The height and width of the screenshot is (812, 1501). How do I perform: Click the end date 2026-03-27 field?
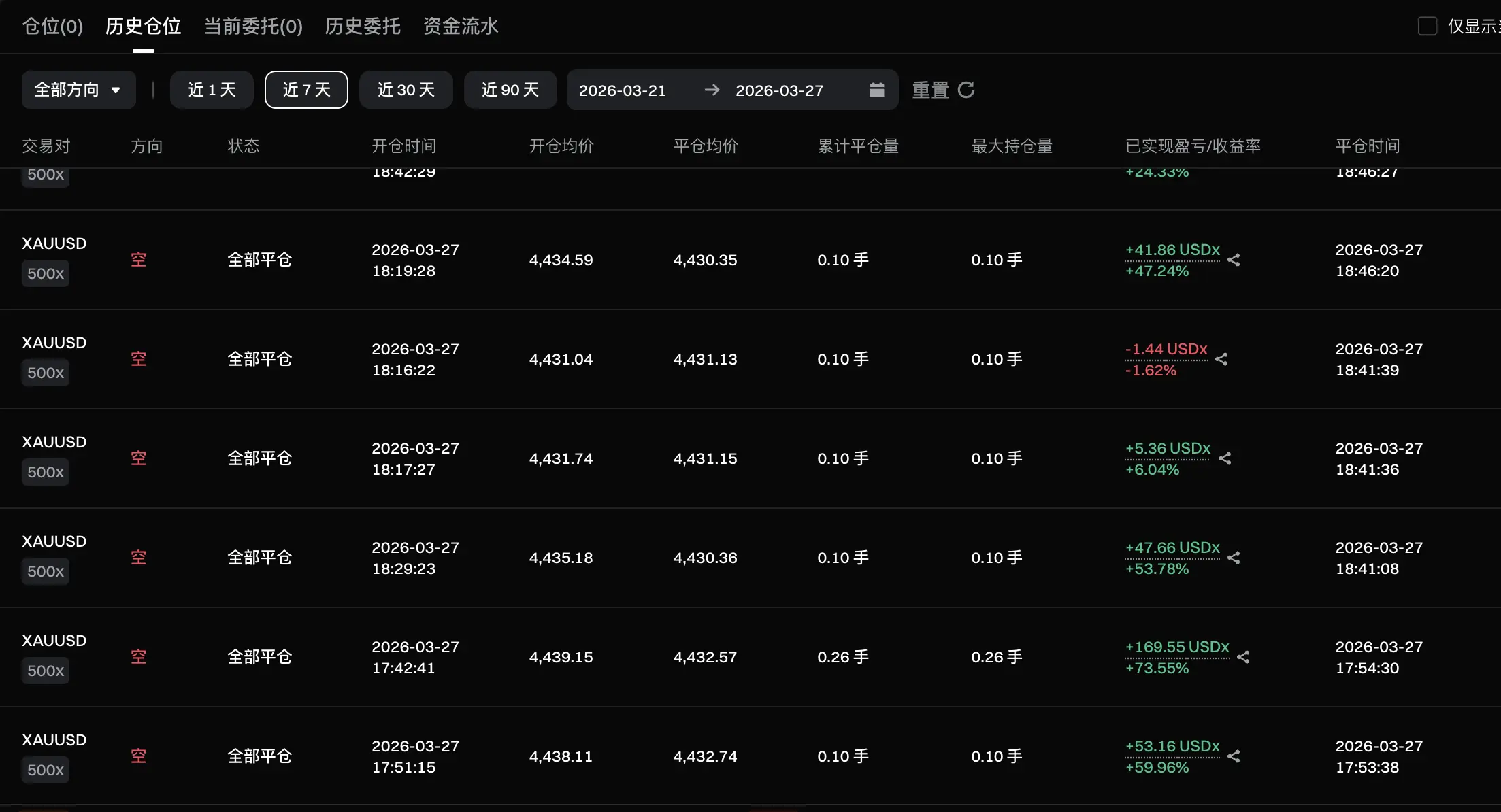click(x=779, y=90)
